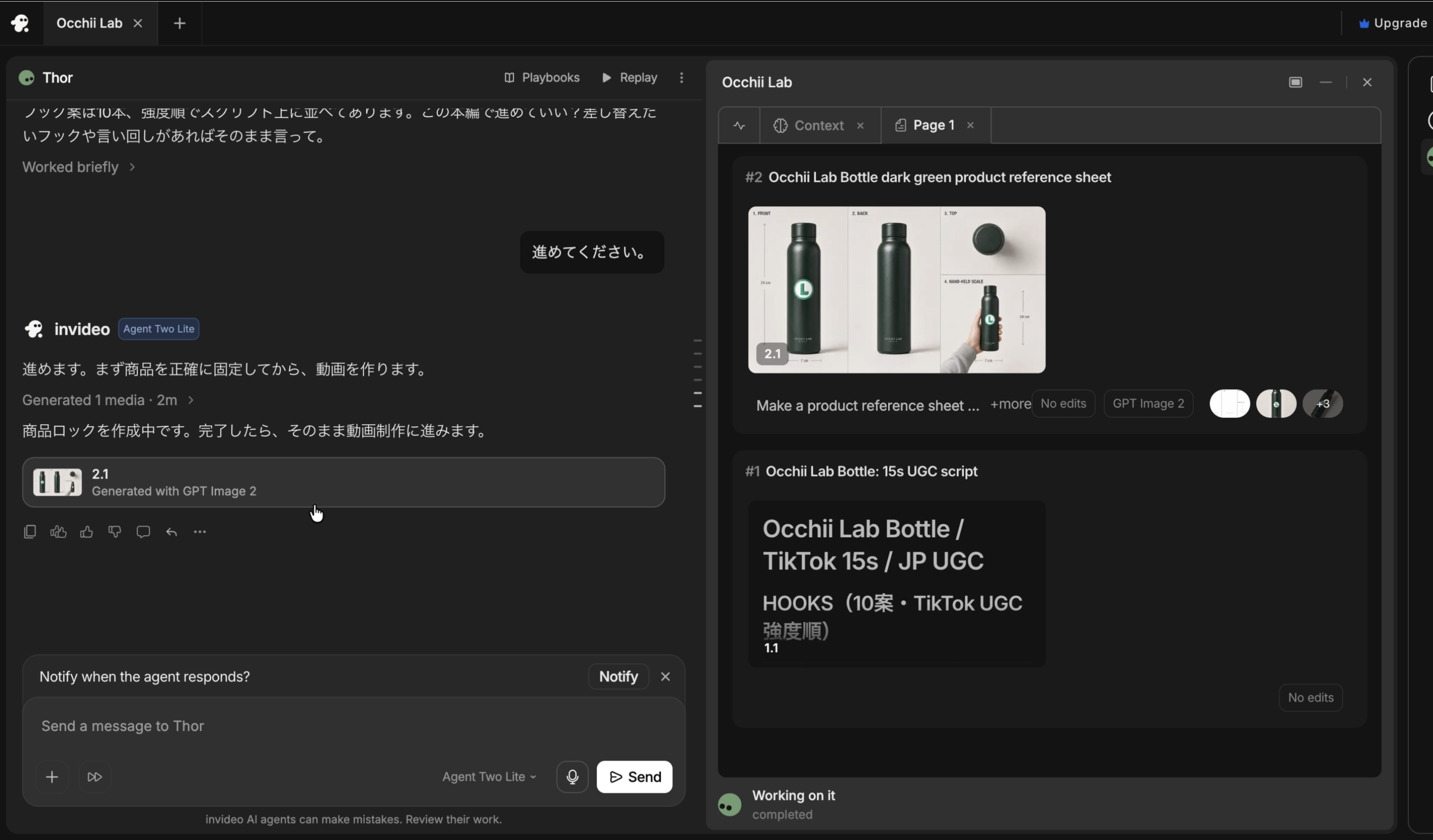Expand prompt with +more link
1433x840 pixels.
(1010, 404)
